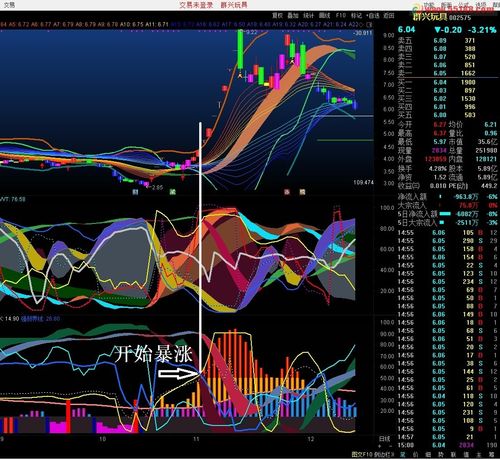Click the 复权 toolbar button
Image resolution: width=500 pixels, height=460 pixels.
click(277, 15)
